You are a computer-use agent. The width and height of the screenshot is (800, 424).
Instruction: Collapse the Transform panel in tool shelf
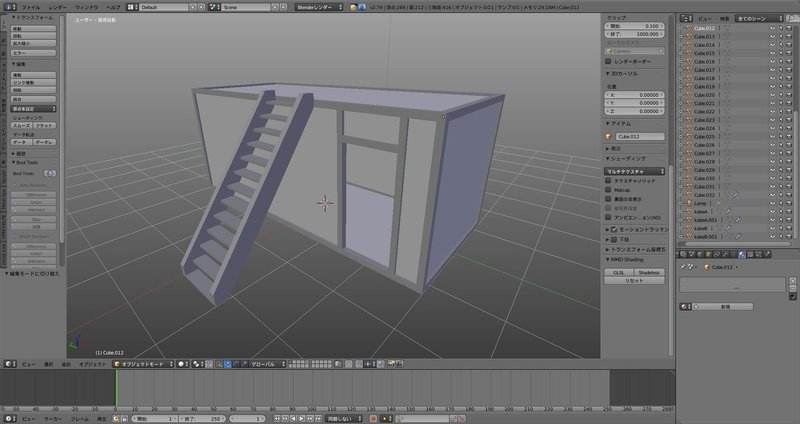(33, 17)
